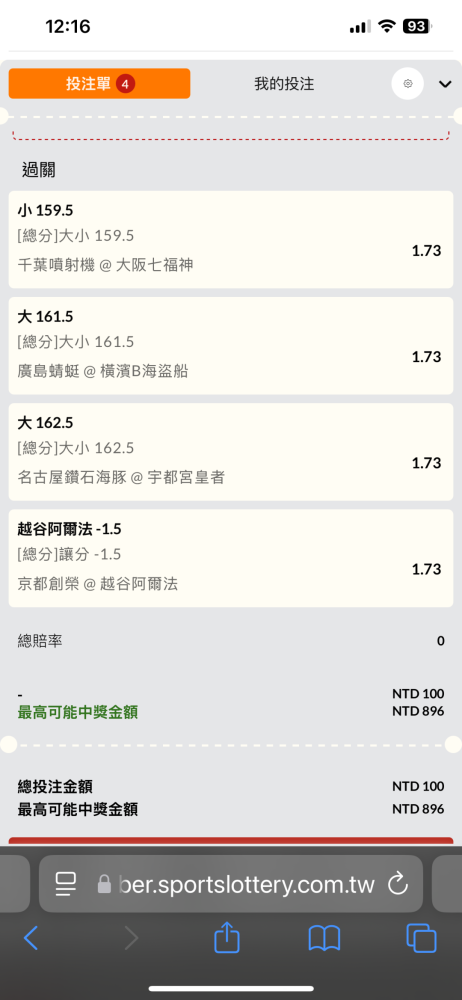Tap Safari back arrow
This screenshot has height=1000, width=462.
click(x=31, y=938)
